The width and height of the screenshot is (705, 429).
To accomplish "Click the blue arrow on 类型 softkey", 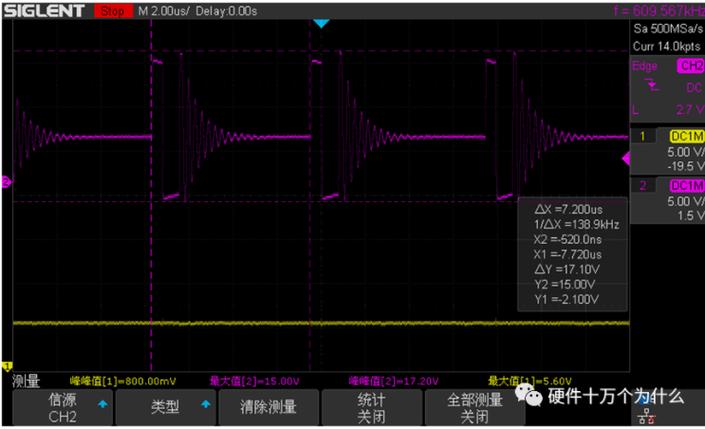I will point(205,404).
